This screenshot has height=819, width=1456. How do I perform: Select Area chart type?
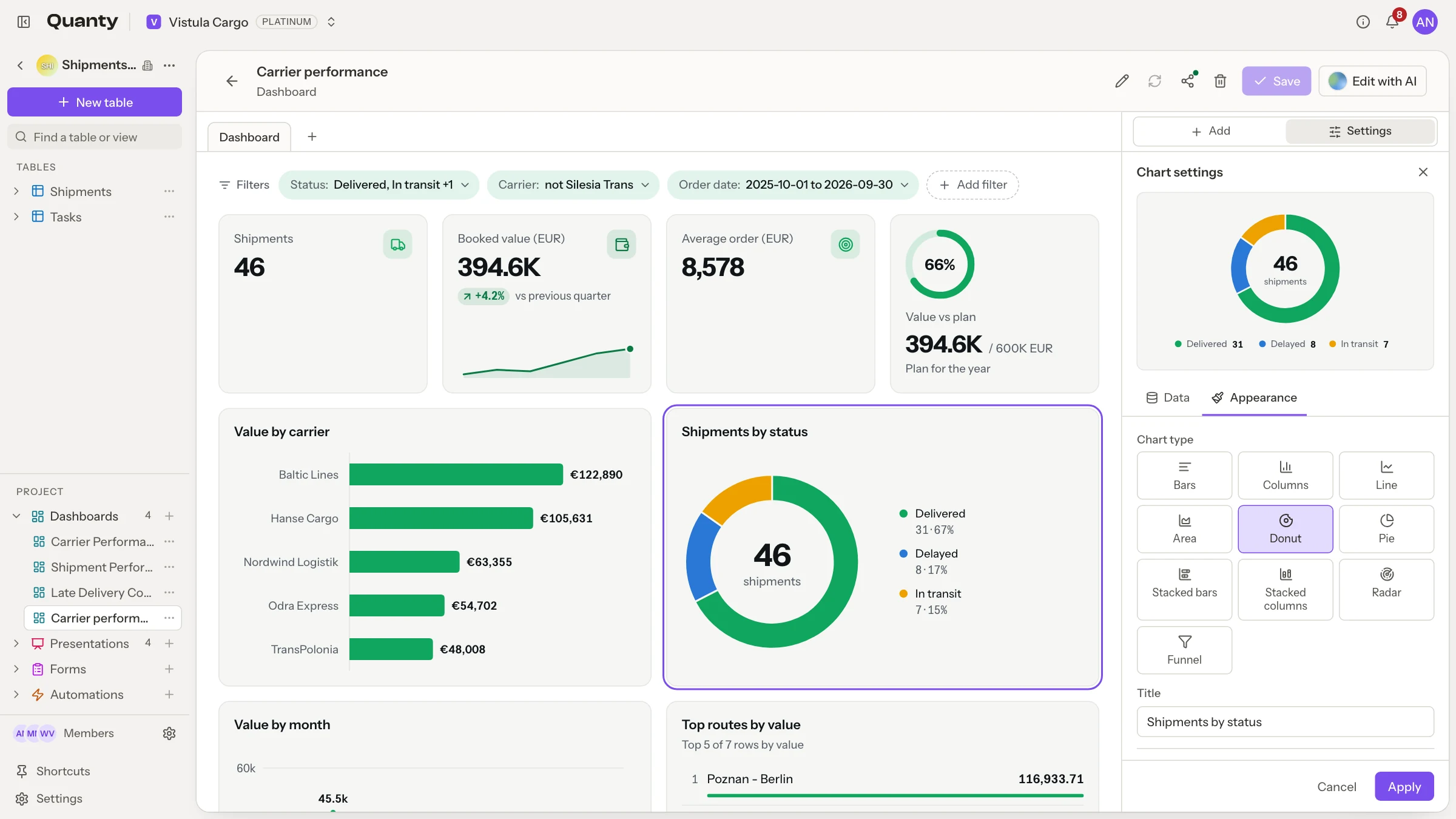(1184, 529)
